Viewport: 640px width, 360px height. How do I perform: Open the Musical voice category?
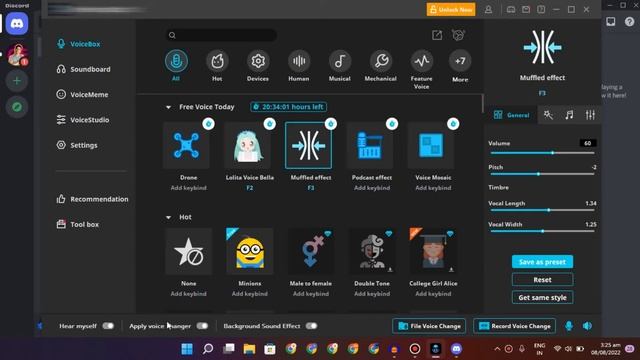[x=340, y=61]
